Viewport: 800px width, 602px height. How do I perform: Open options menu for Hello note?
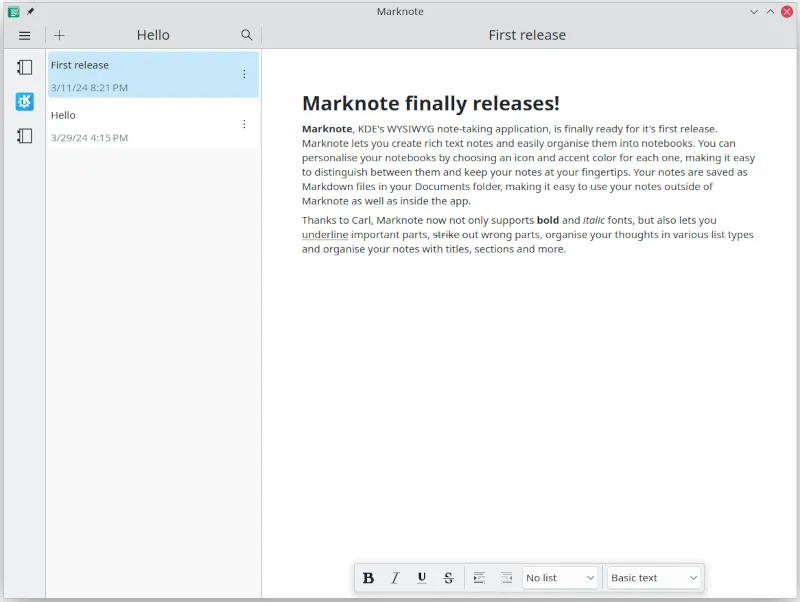point(244,125)
